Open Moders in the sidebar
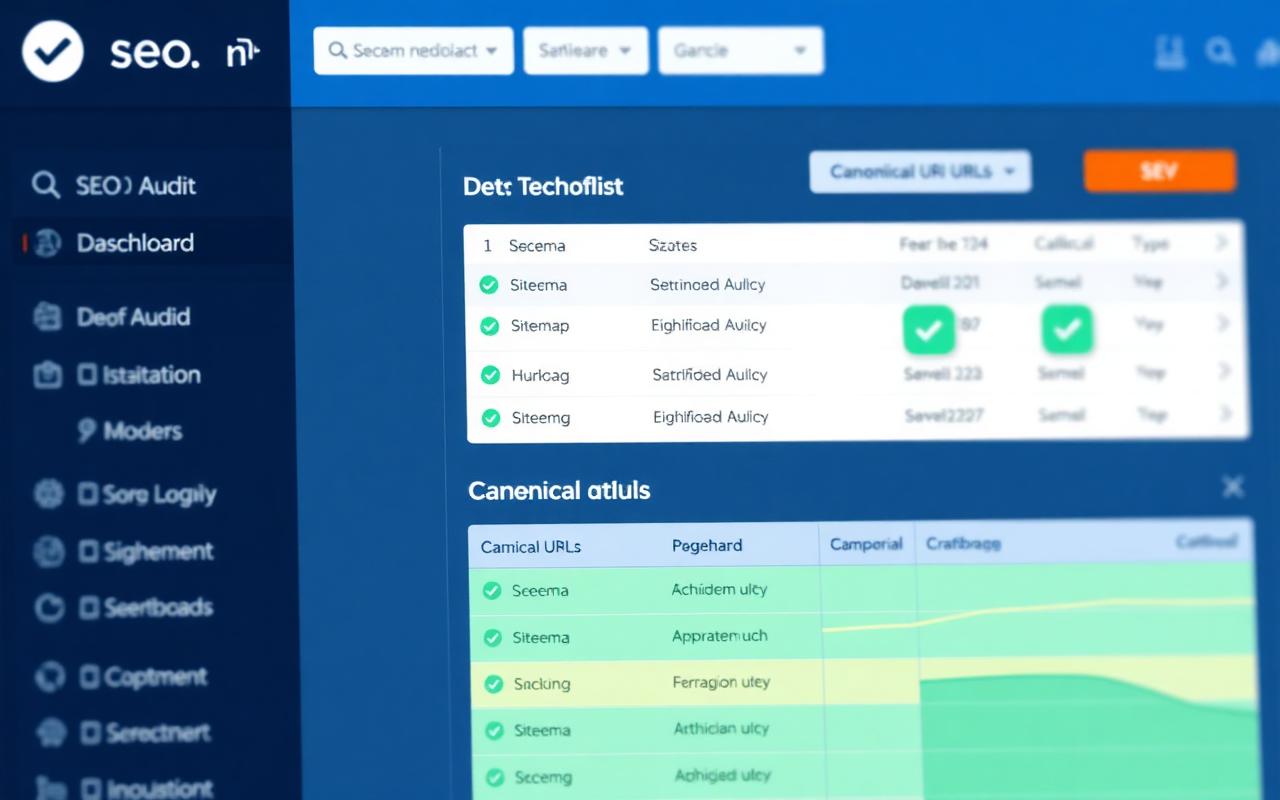The height and width of the screenshot is (800, 1280). tap(143, 431)
